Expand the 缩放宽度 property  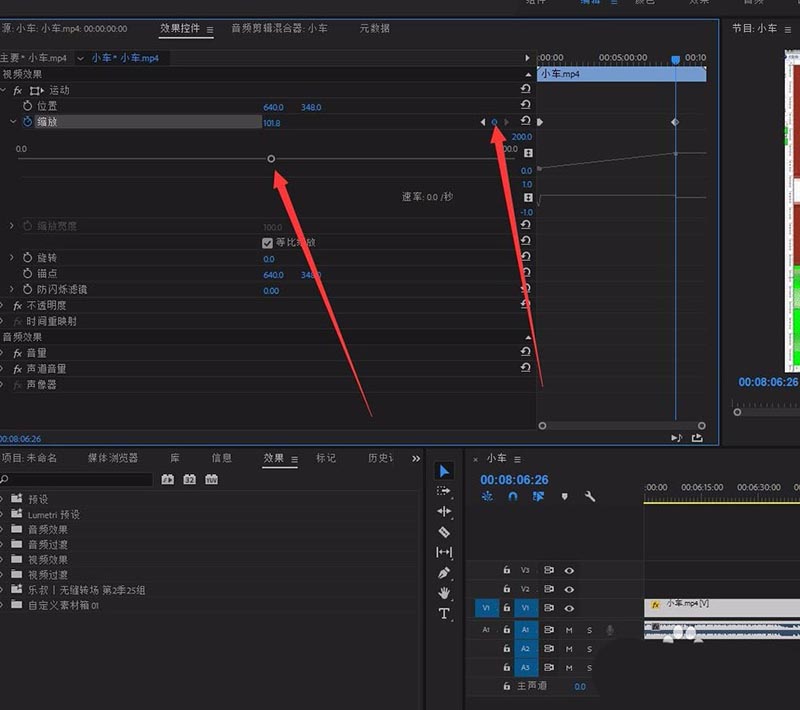[11, 225]
